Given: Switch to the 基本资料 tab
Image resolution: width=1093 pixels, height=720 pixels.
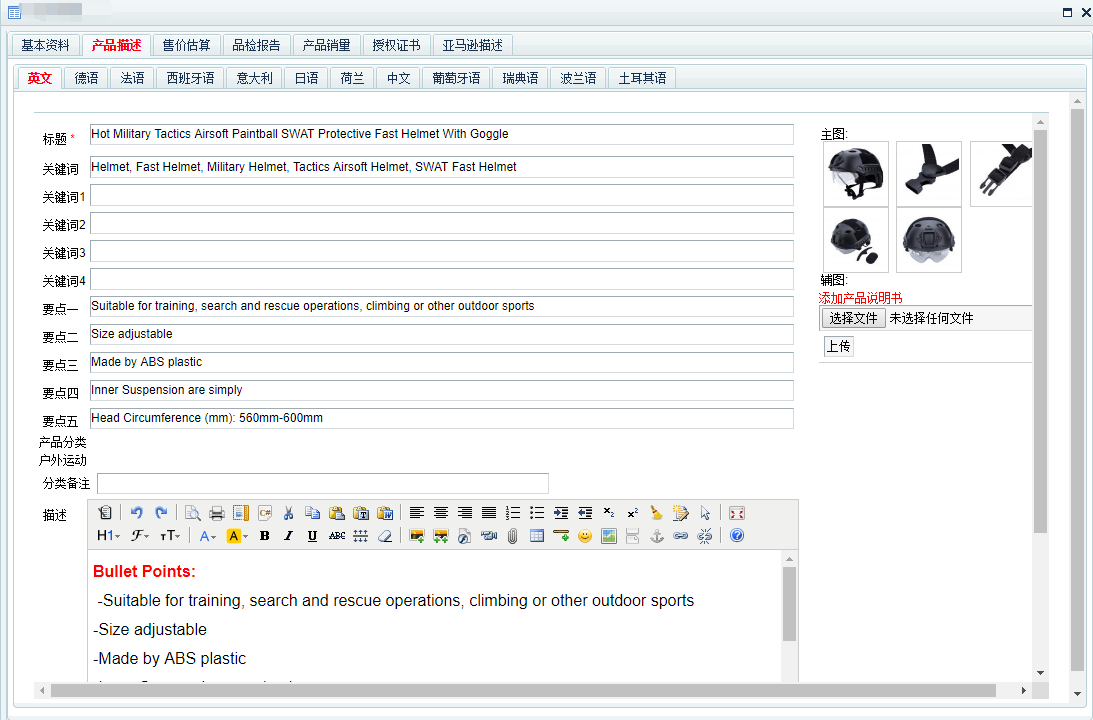Looking at the screenshot, I should coord(45,45).
